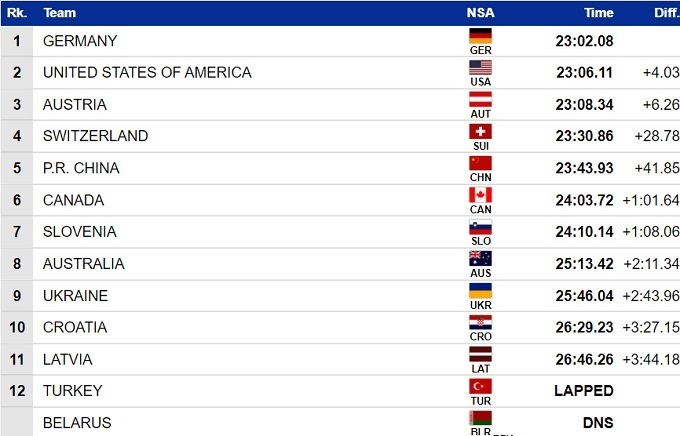Click the Canada flag icon
Image resolution: width=680 pixels, height=436 pixels.
[x=480, y=195]
